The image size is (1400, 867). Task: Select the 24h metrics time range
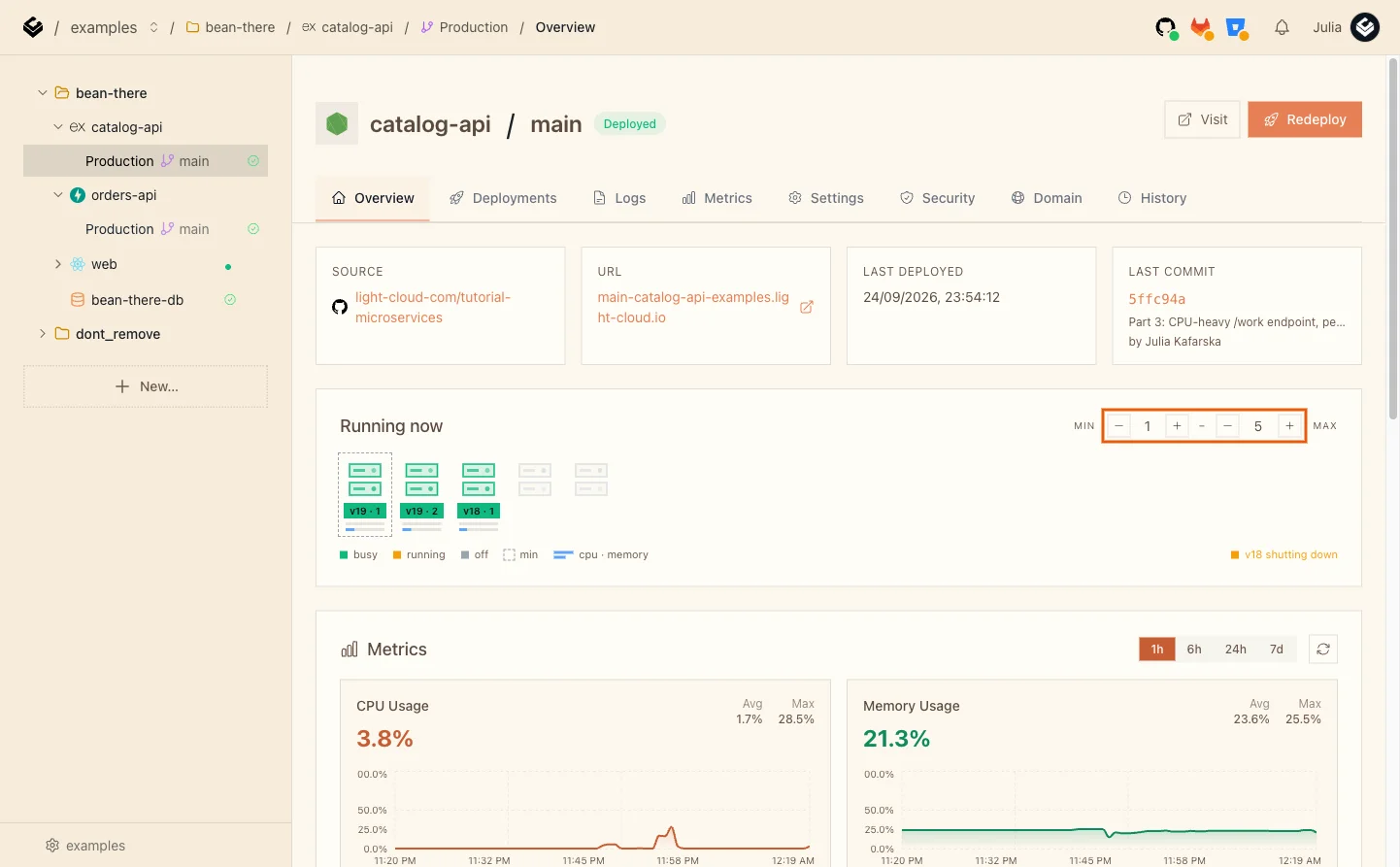click(1235, 650)
